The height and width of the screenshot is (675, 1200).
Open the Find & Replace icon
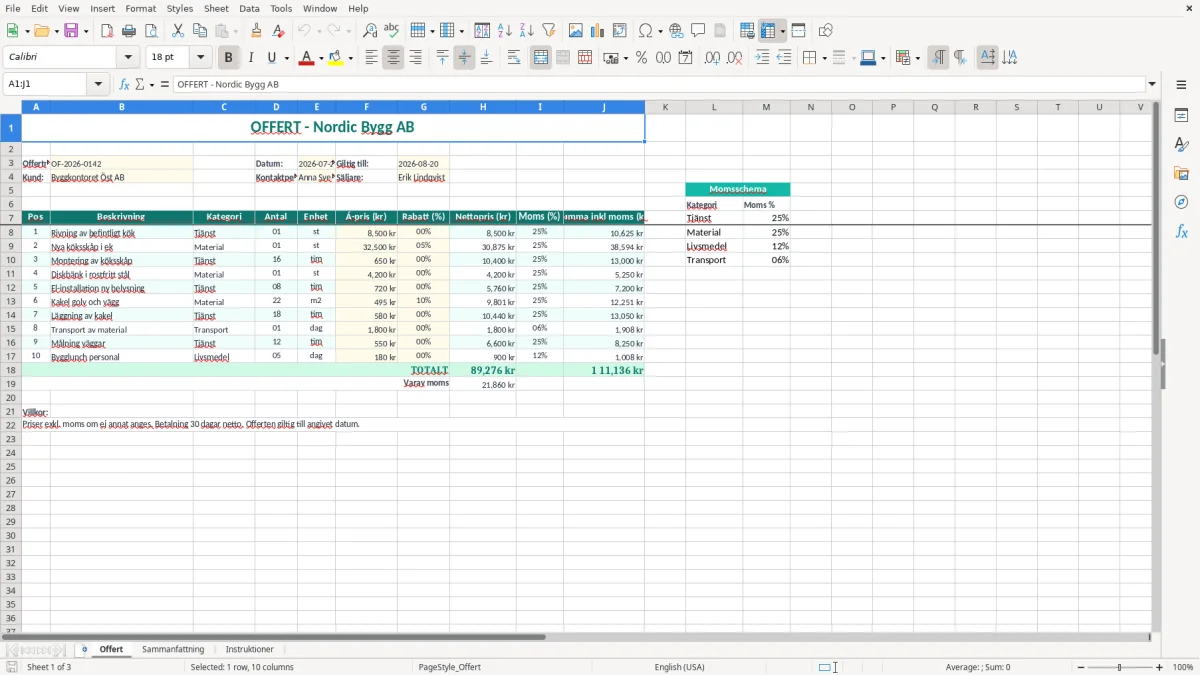pyautogui.click(x=370, y=31)
